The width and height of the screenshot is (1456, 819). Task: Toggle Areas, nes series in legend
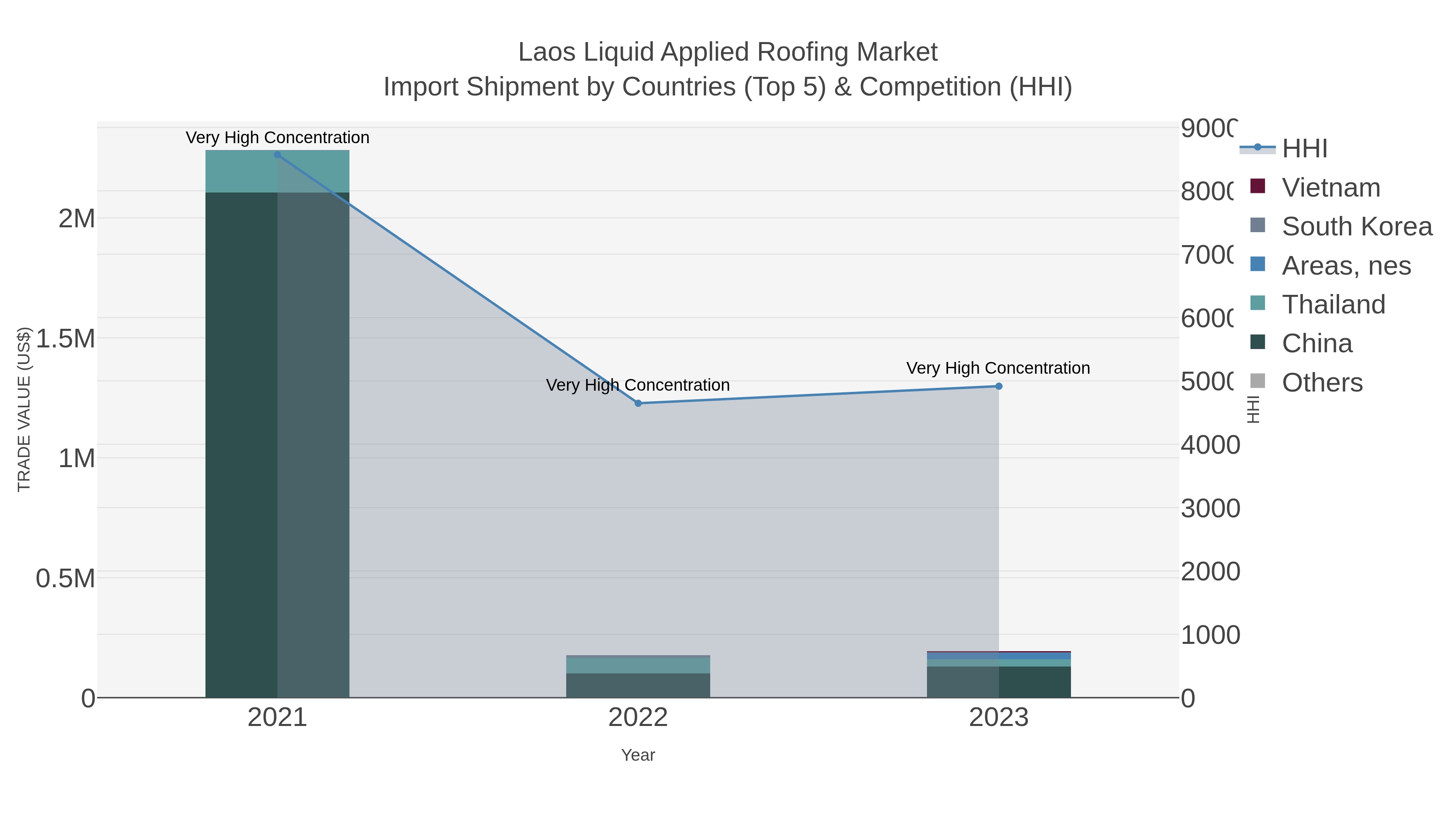pyautogui.click(x=1330, y=266)
